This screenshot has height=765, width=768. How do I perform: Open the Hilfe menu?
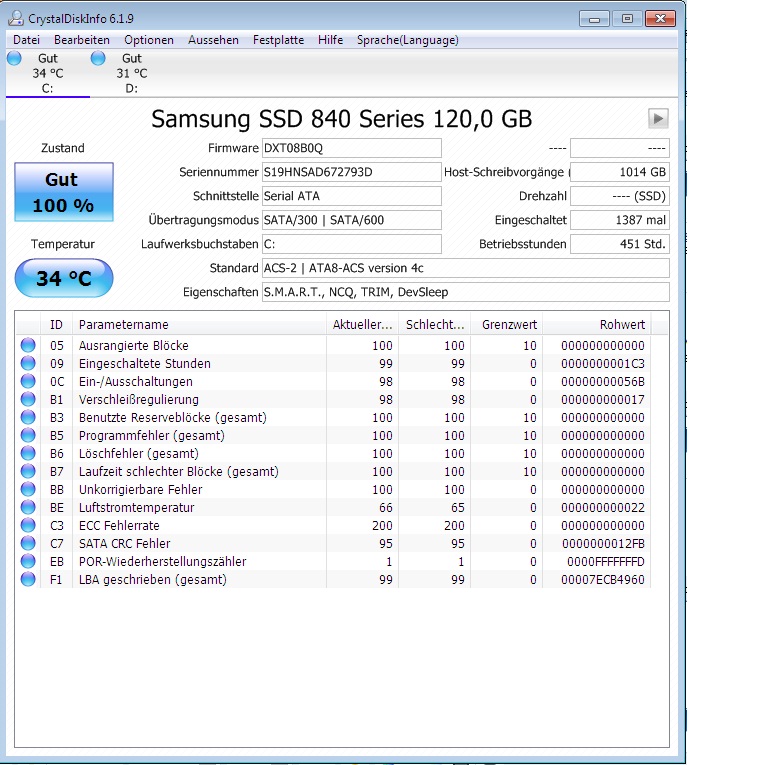(330, 40)
